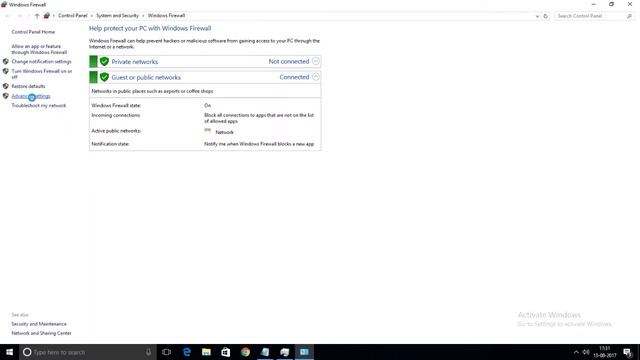Click the volume icon in the system tray
This screenshot has height=360, width=640.
pos(586,352)
